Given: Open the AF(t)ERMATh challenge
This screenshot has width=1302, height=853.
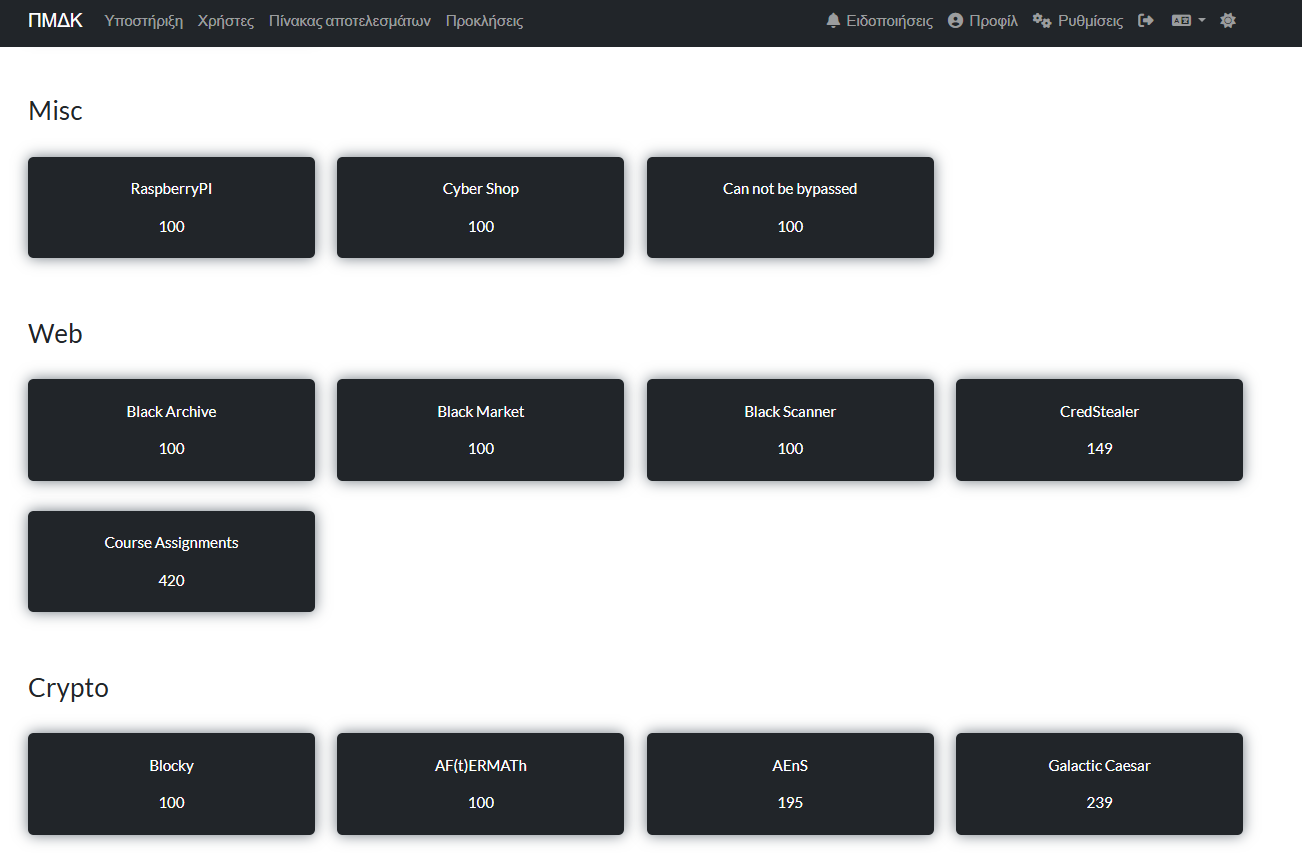Looking at the screenshot, I should tap(480, 784).
